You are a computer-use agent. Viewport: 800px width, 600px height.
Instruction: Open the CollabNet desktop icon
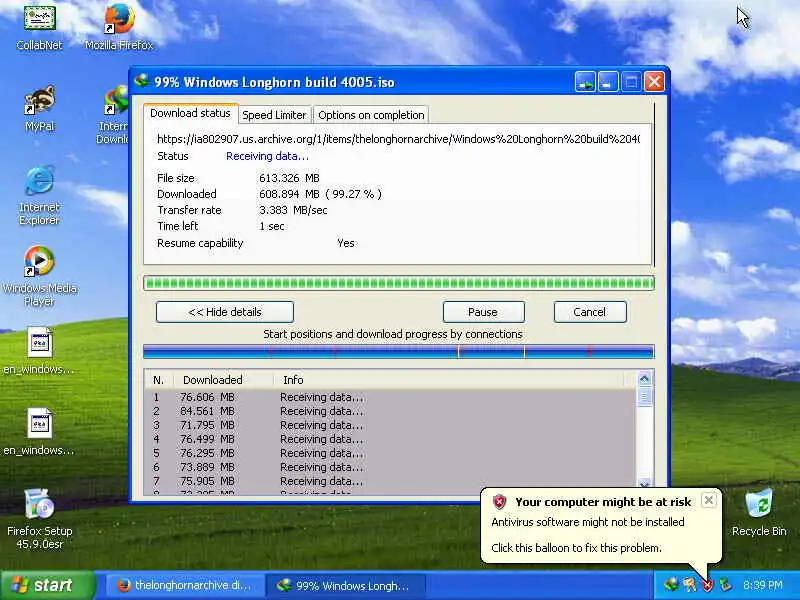click(39, 27)
